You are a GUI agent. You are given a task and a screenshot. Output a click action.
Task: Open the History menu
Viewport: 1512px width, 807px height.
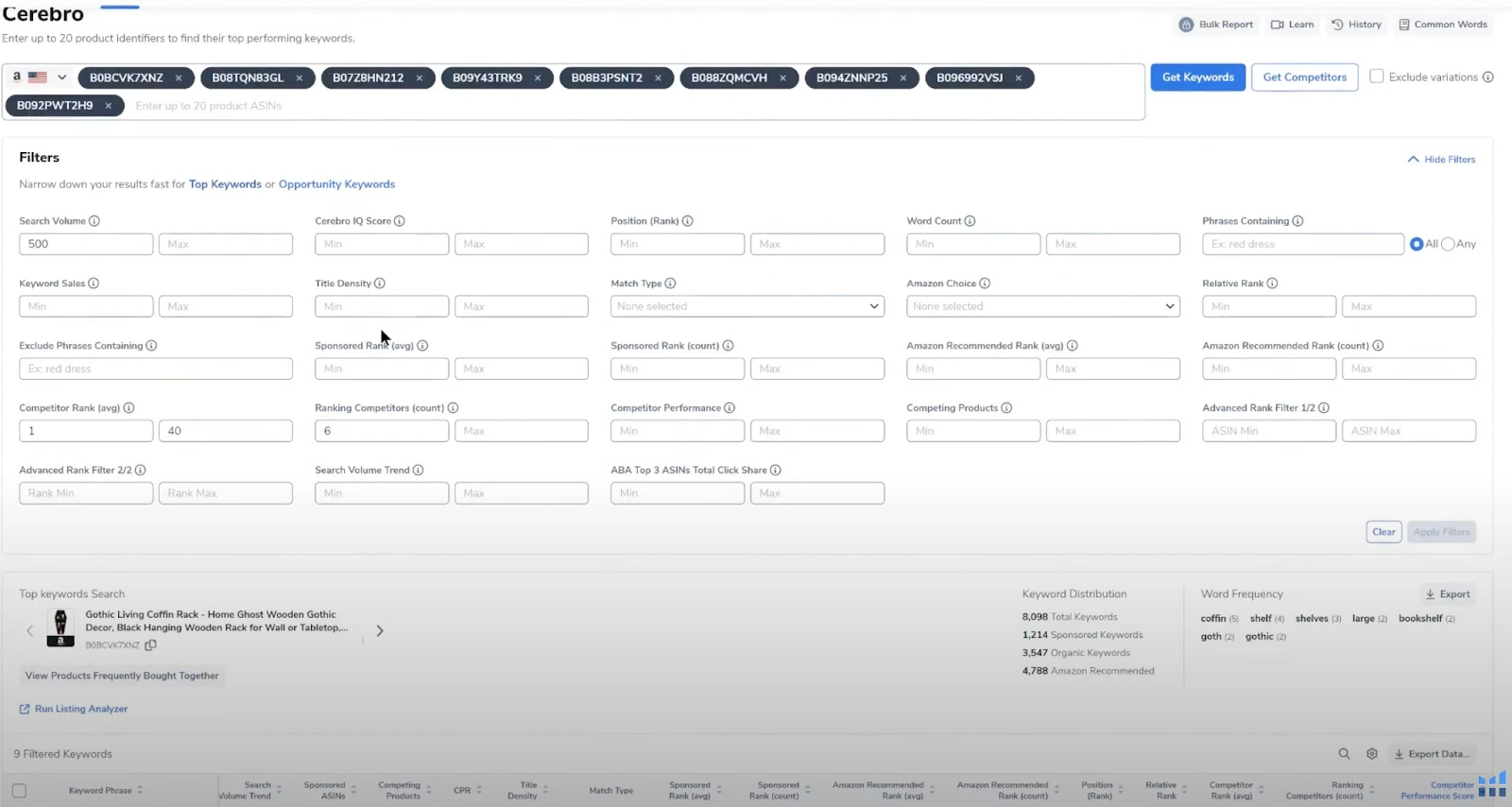1356,25
